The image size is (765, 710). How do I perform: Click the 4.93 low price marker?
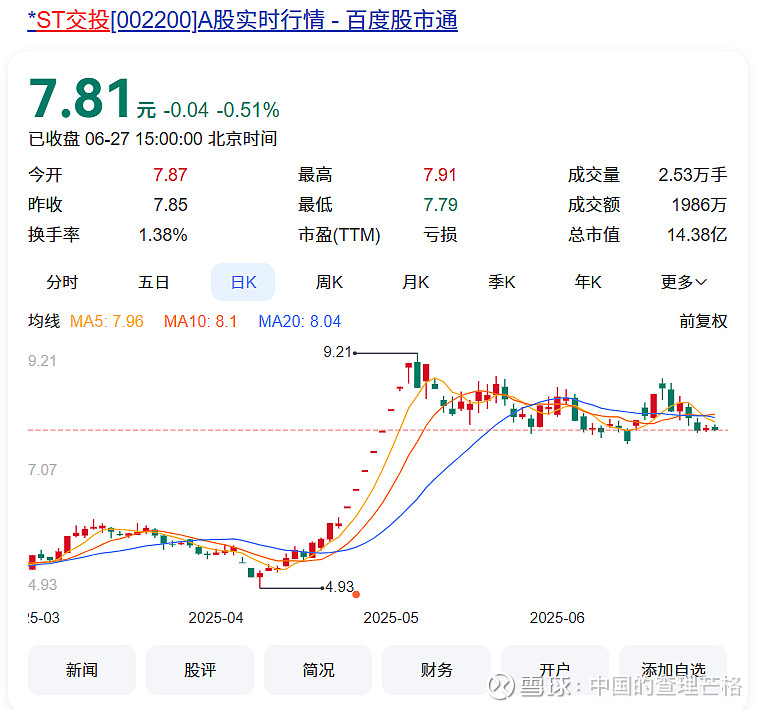tap(340, 587)
